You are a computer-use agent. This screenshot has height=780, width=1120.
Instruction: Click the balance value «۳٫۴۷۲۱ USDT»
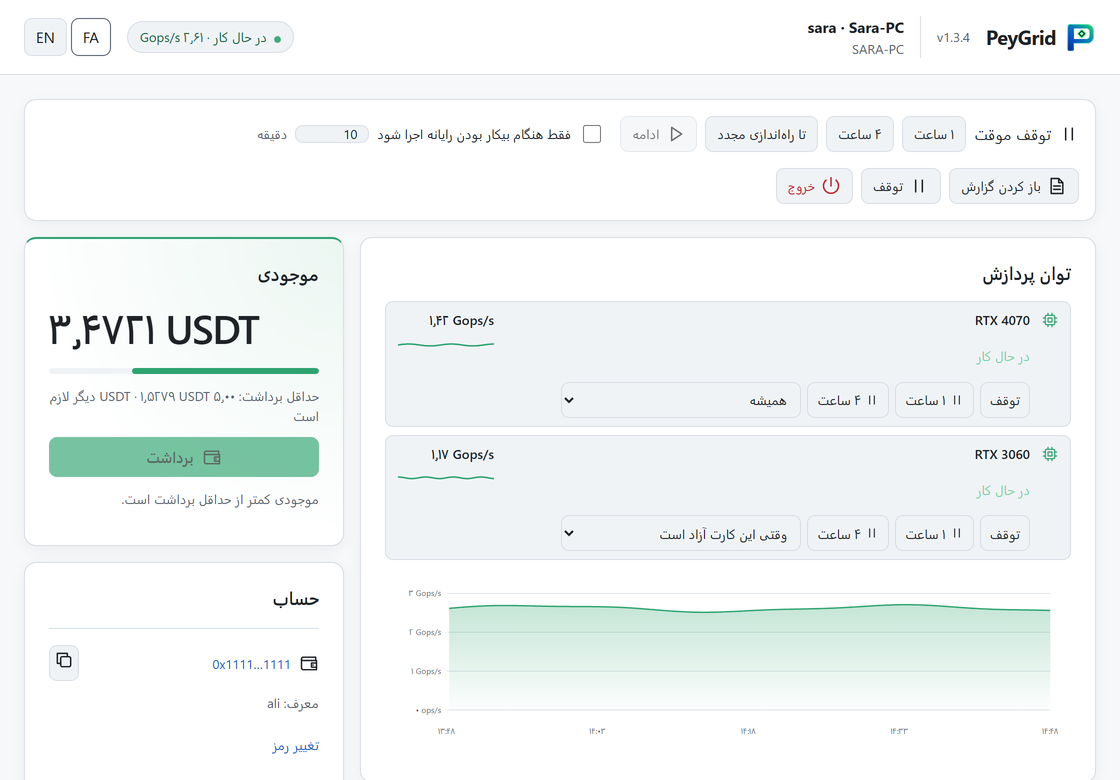(x=154, y=330)
